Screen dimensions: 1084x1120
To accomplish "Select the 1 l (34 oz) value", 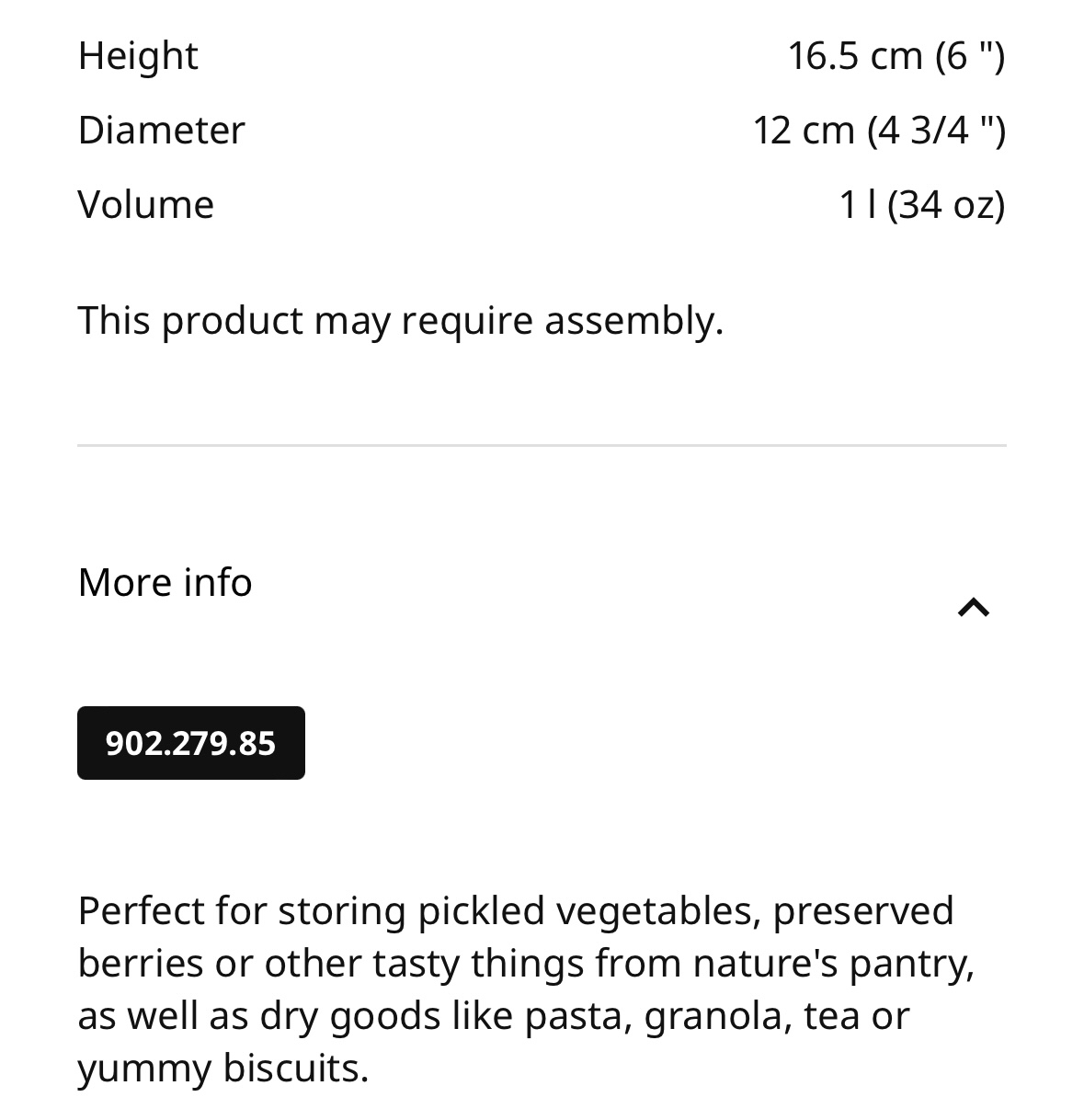I will coord(922,204).
